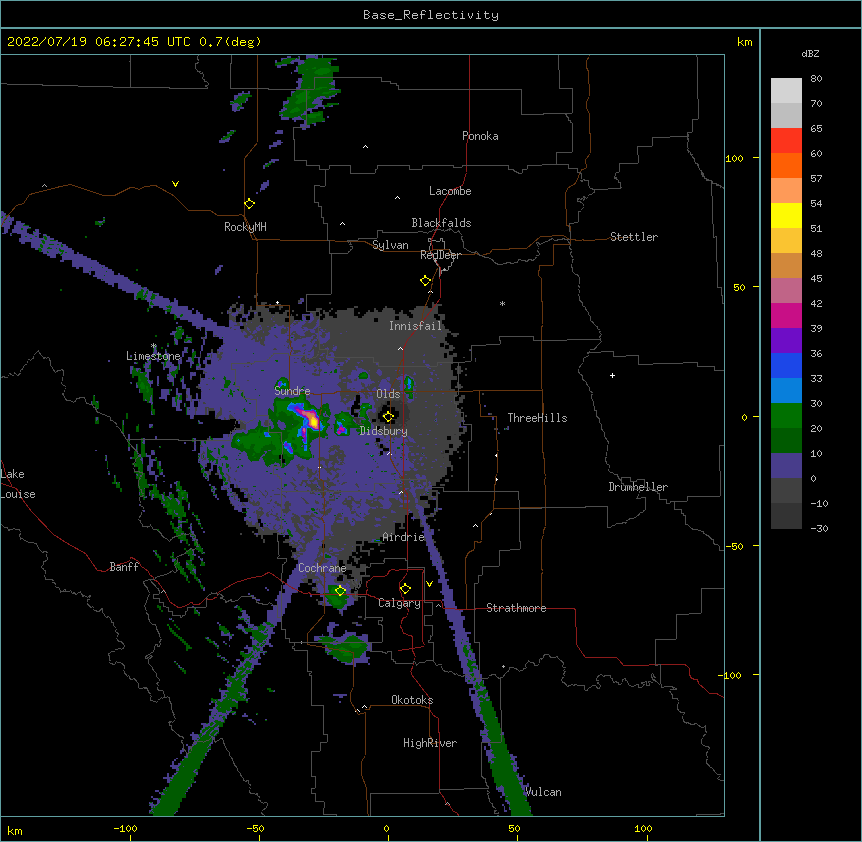Screen dimensions: 862x842
Task: Click the Stettler city label
Action: [634, 237]
